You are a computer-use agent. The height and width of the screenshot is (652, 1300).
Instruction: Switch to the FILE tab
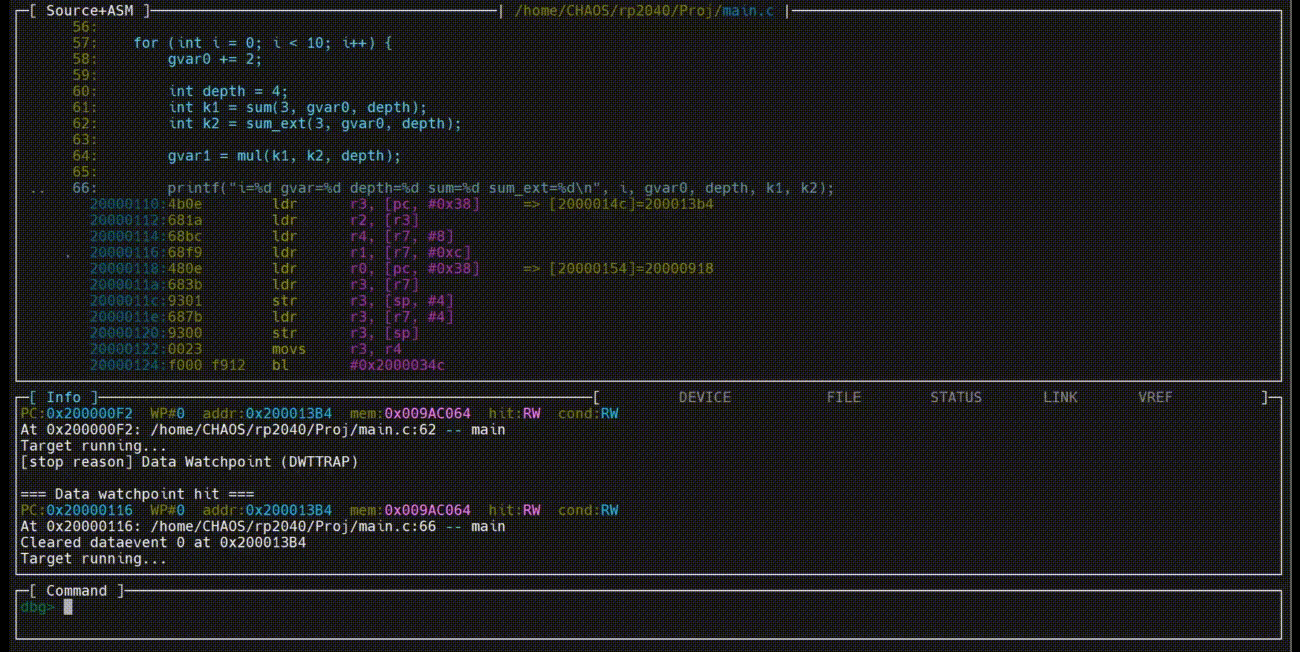pyautogui.click(x=843, y=397)
